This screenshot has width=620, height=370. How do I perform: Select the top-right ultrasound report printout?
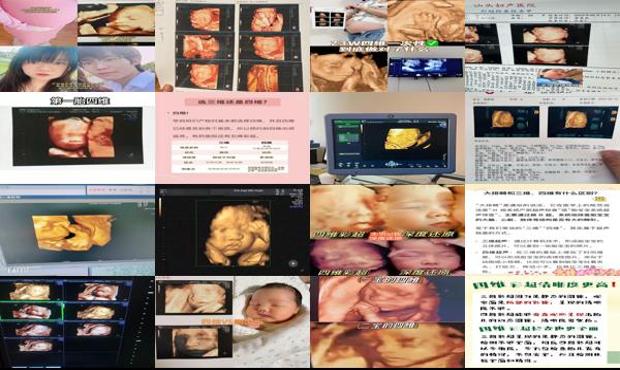click(542, 46)
